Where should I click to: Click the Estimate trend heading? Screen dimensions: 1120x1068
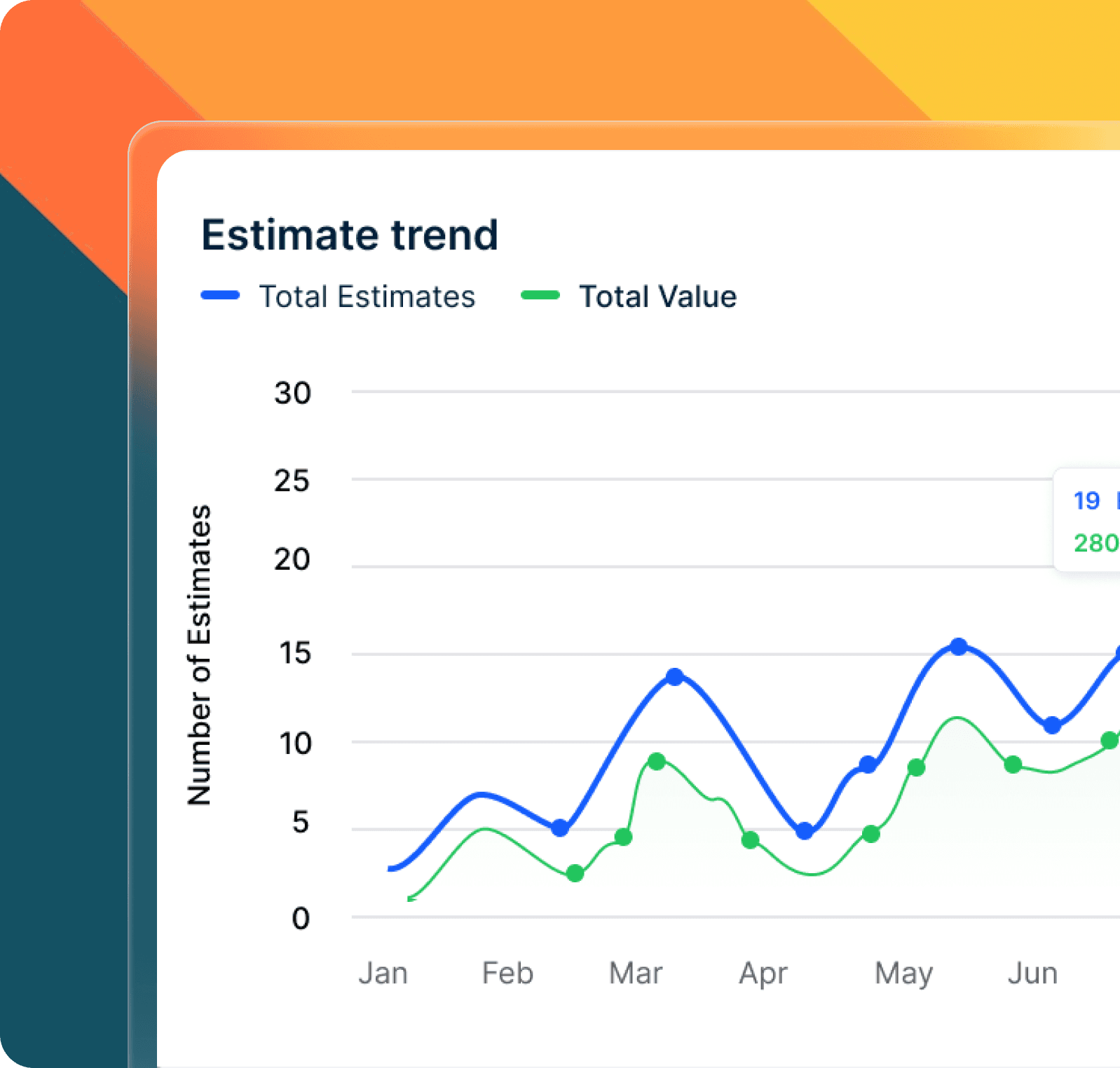tap(350, 235)
